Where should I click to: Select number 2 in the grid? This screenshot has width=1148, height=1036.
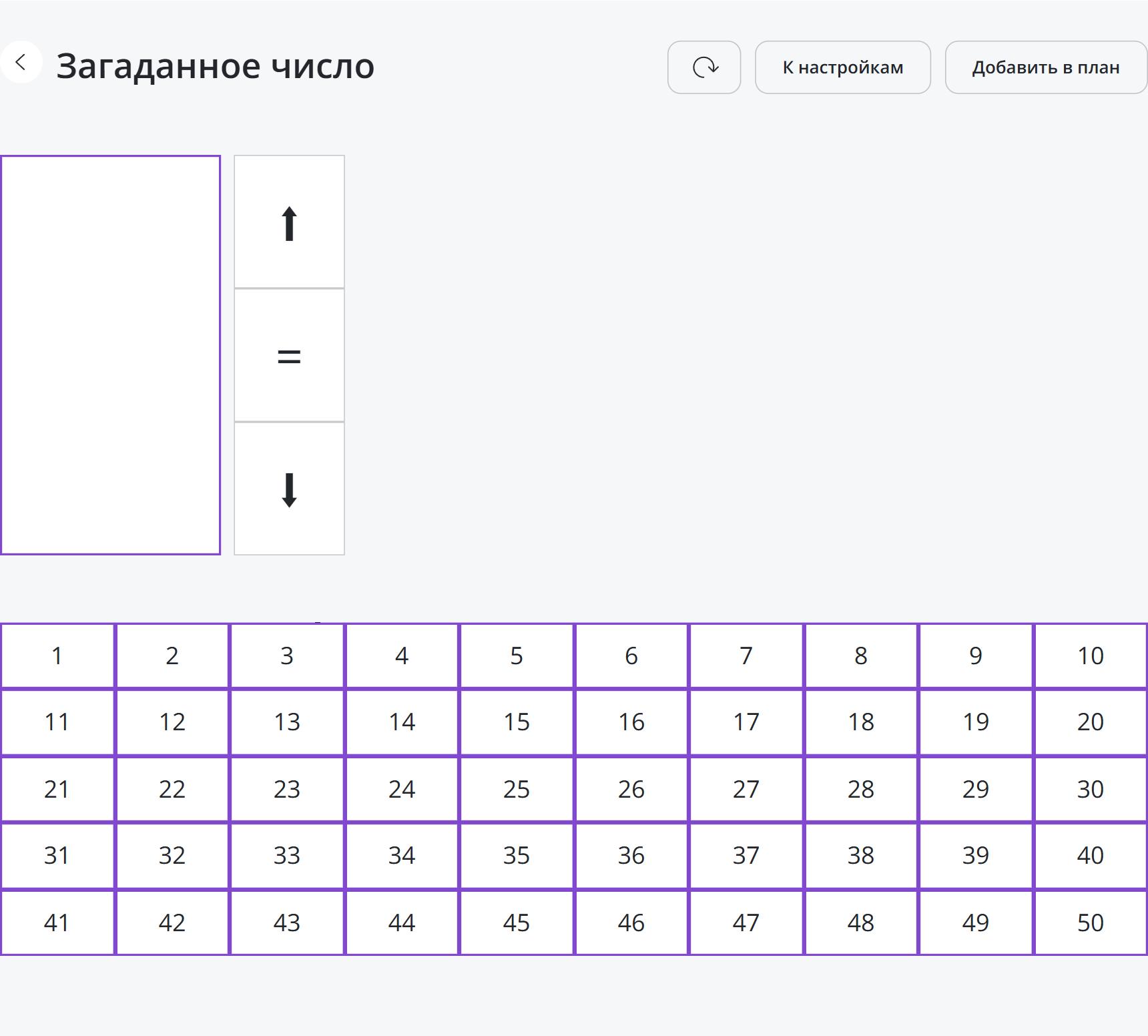172,656
